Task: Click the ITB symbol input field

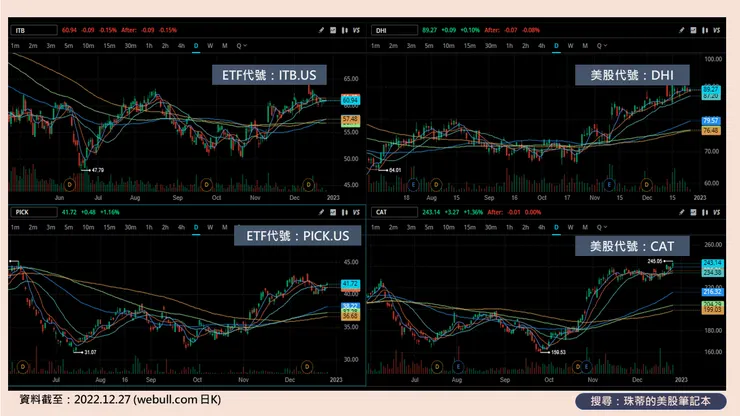Action: [x=34, y=30]
